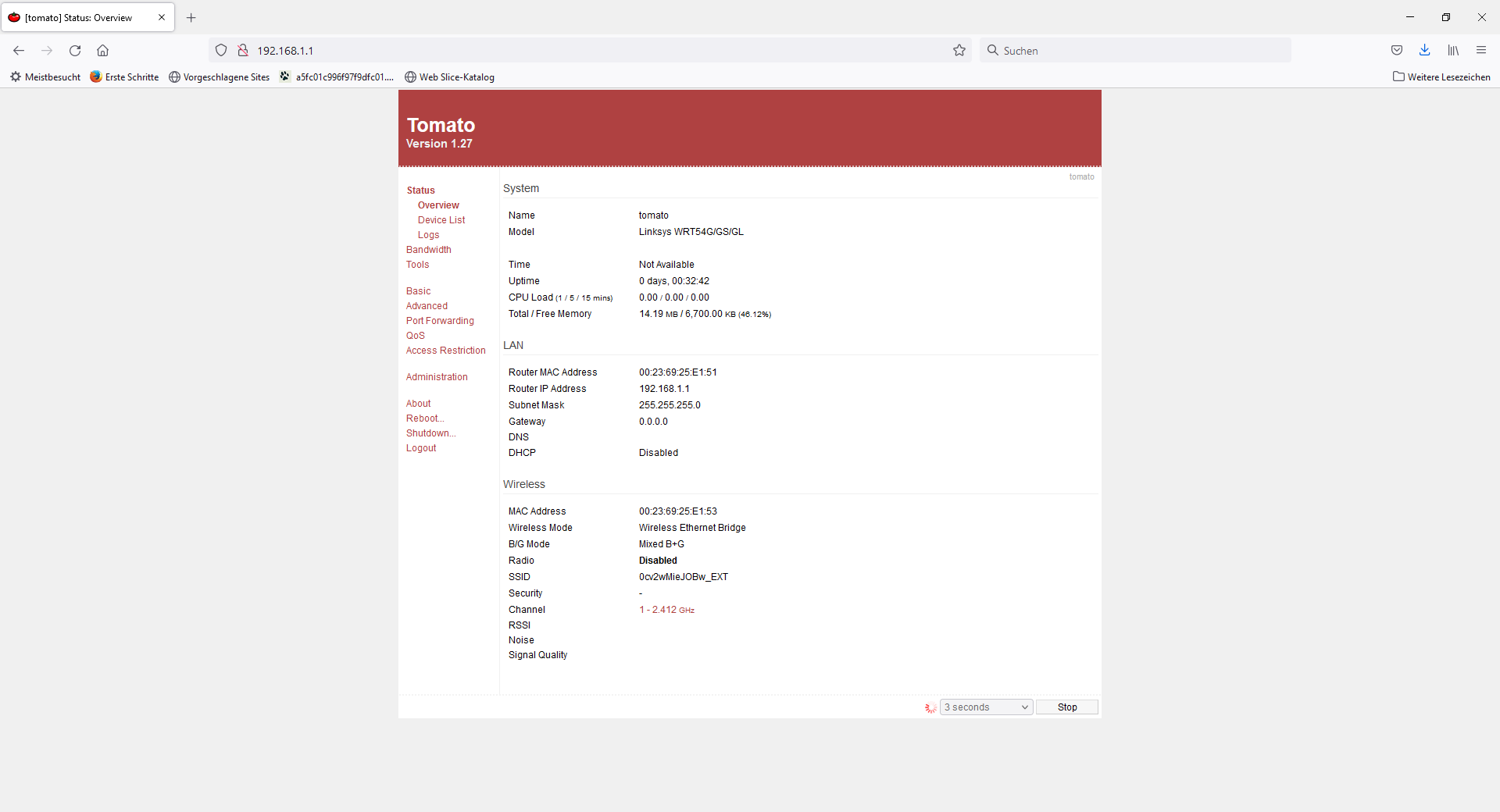1500x812 pixels.
Task: Log out of the router
Action: [421, 448]
